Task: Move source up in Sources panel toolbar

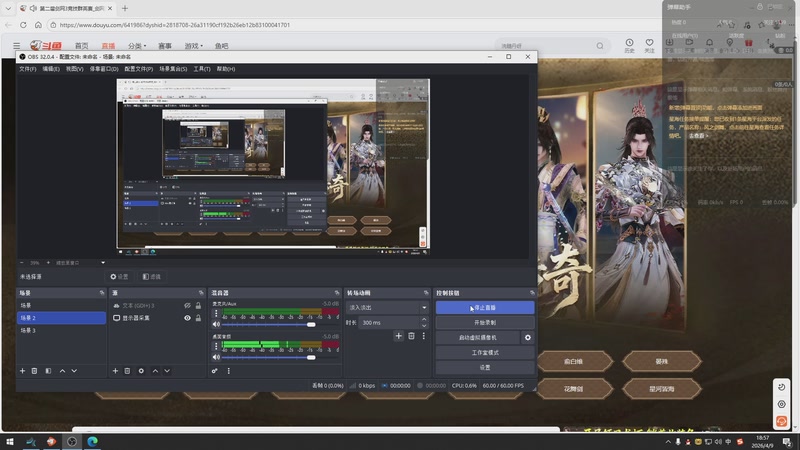Action: pos(155,371)
